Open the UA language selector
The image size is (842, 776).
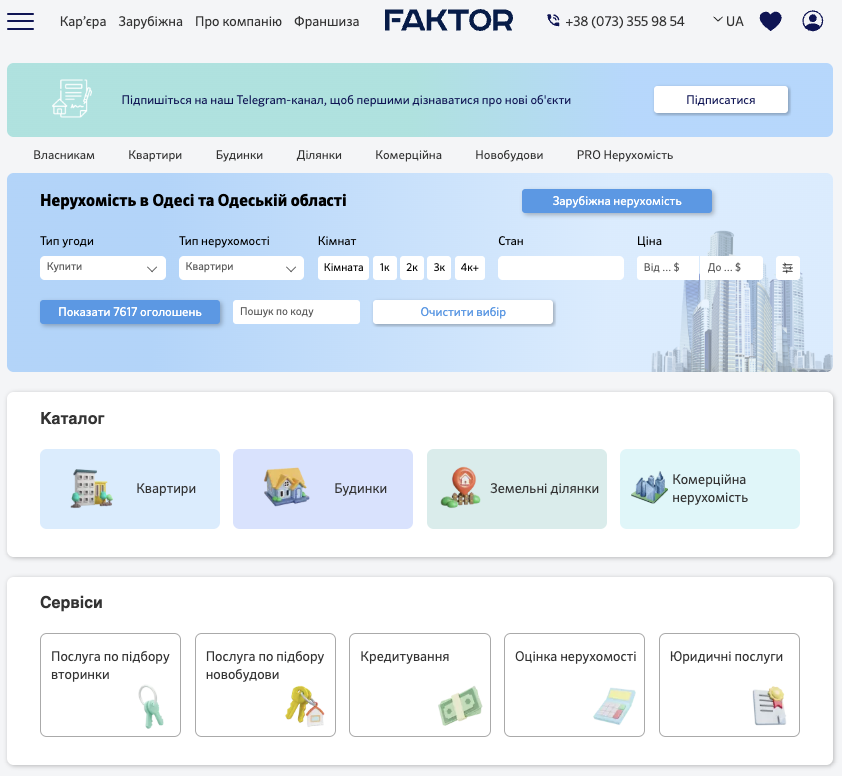point(728,21)
